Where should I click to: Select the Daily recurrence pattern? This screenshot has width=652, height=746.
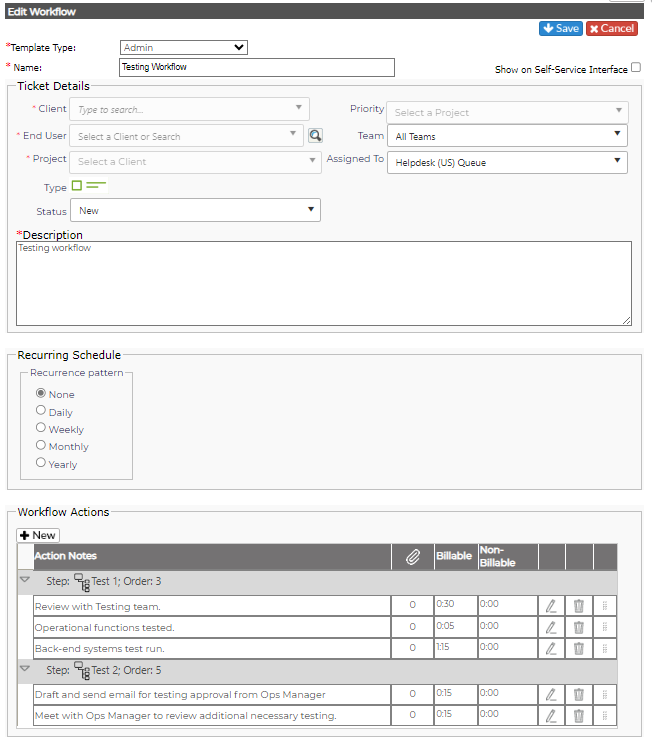[41, 410]
